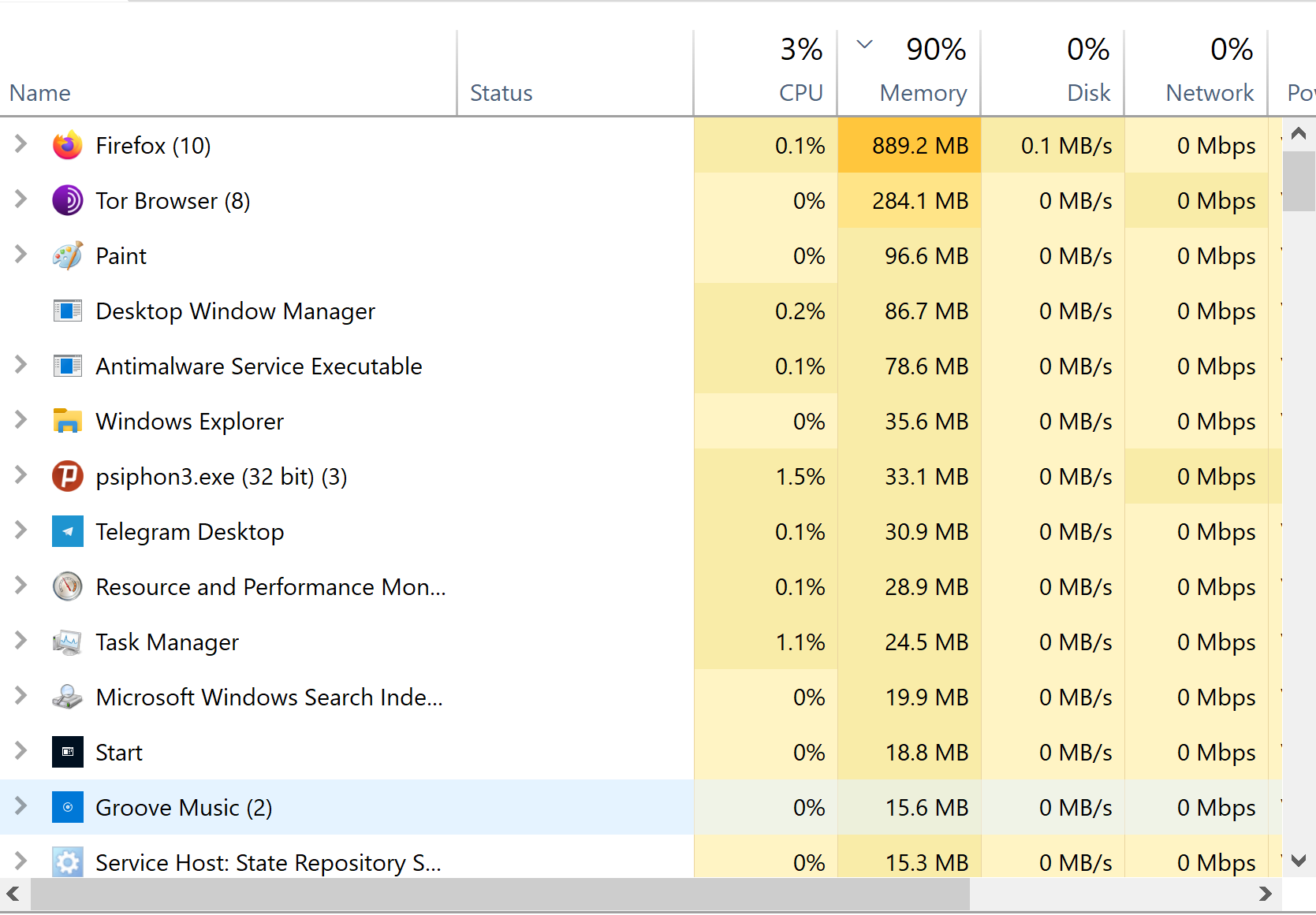Click the horizontal scrollbar thumb
The image size is (1316, 915).
coord(500,894)
